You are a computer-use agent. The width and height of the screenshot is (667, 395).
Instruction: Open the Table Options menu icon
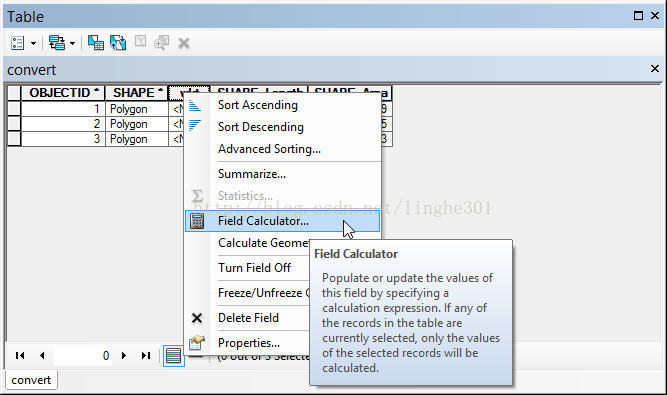coord(17,43)
